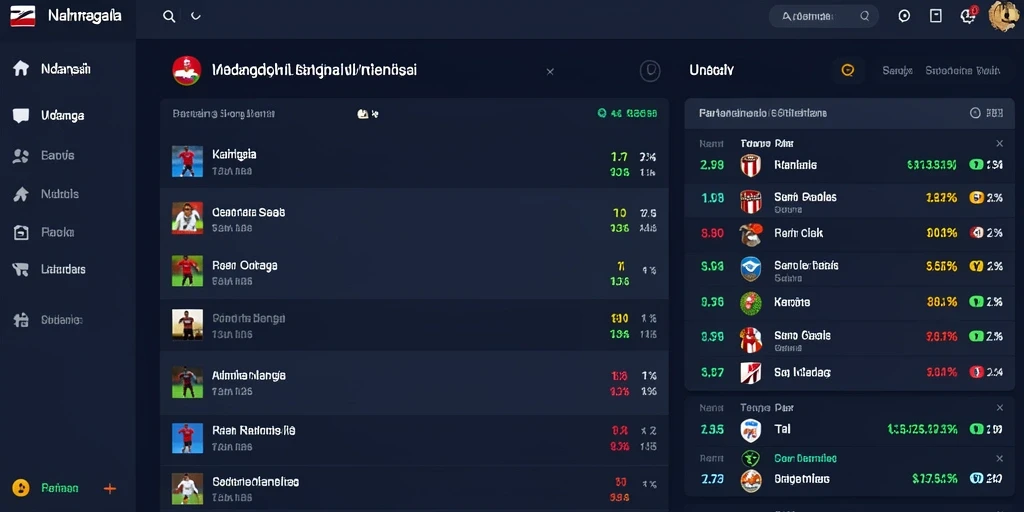Open notifications bell with red badge

(968, 16)
